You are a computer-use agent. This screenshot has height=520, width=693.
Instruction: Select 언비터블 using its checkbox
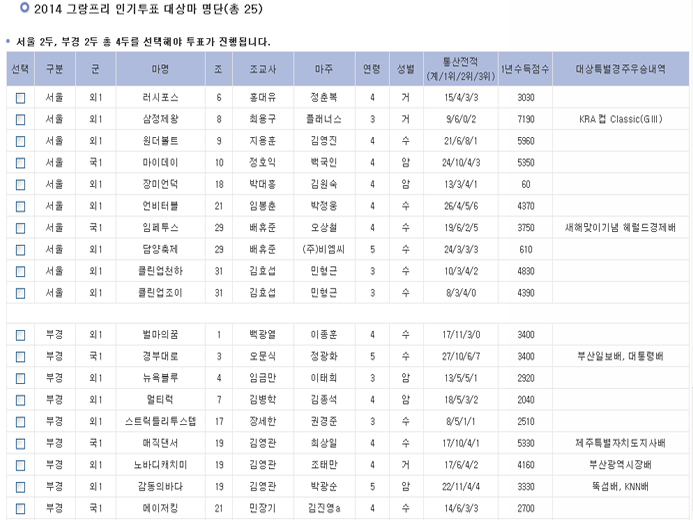(20, 207)
